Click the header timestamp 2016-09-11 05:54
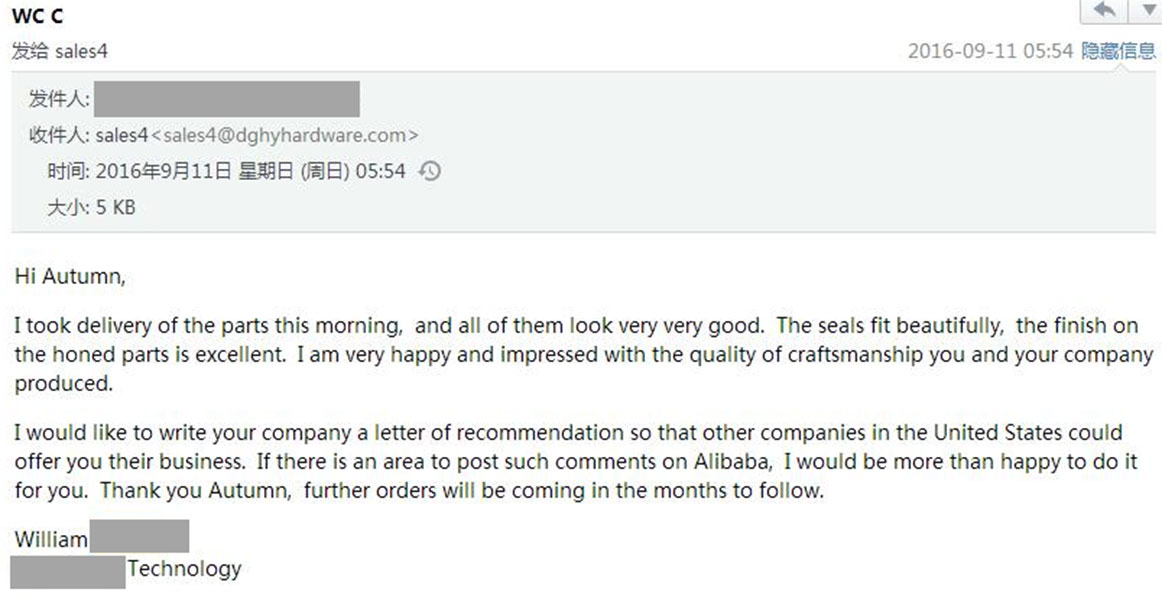The height and width of the screenshot is (602, 1162). tap(990, 51)
